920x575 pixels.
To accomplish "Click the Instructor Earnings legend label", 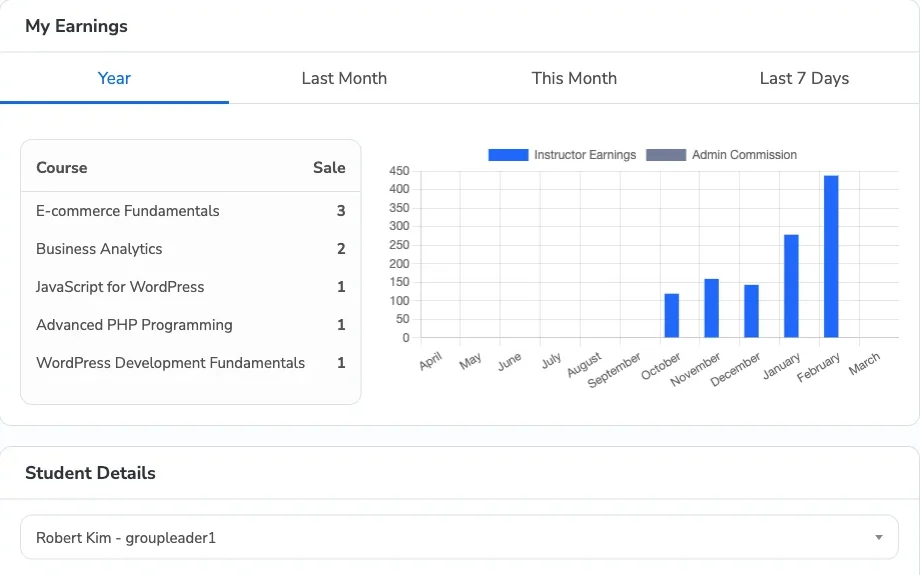I will 585,155.
